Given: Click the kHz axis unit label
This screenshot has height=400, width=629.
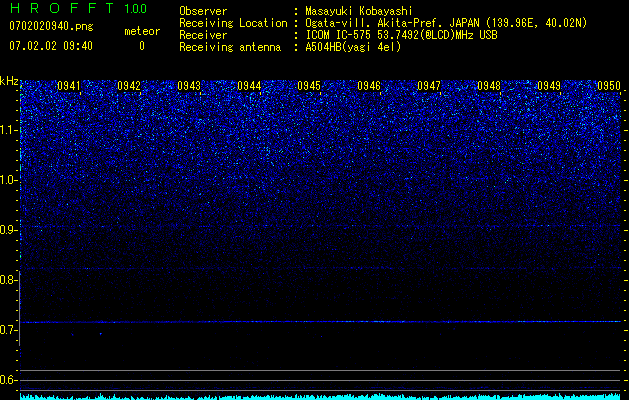Looking at the screenshot, I should click(9, 81).
